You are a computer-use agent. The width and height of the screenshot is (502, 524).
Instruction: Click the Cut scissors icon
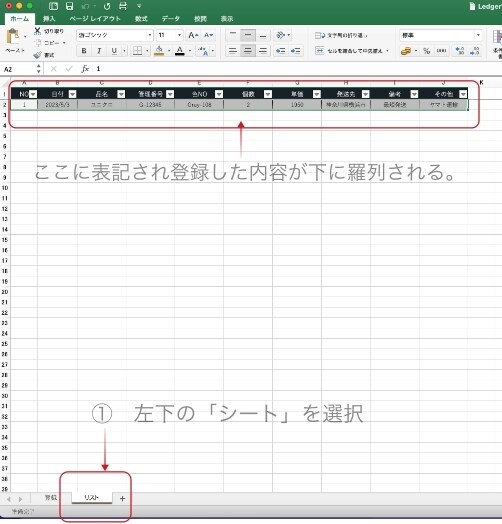(37, 31)
